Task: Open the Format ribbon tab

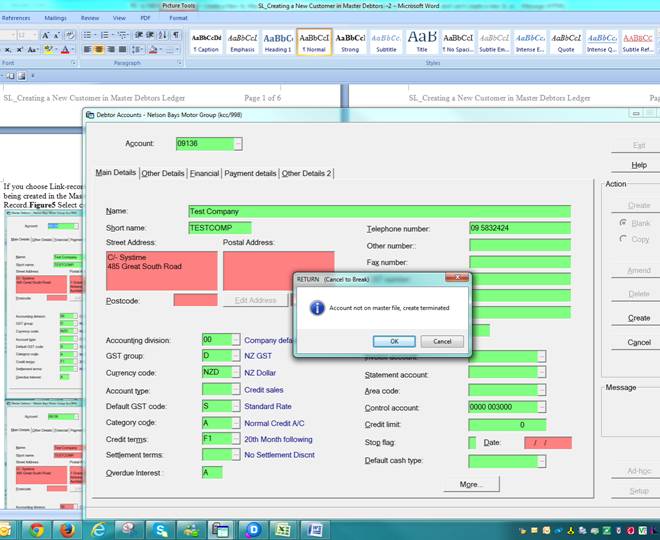Action: tap(178, 18)
